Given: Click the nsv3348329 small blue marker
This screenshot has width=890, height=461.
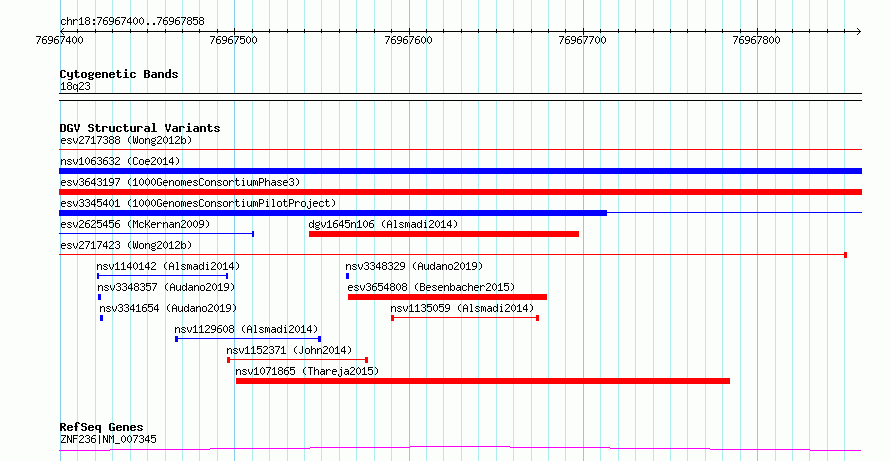Looking at the screenshot, I should [x=347, y=276].
